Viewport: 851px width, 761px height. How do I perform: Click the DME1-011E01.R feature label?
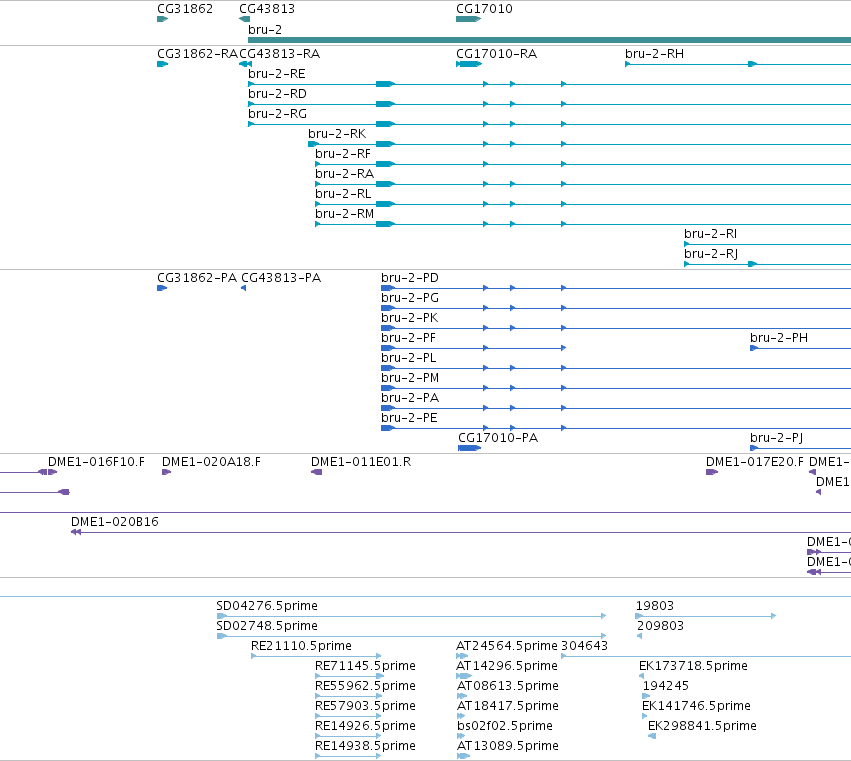361,462
